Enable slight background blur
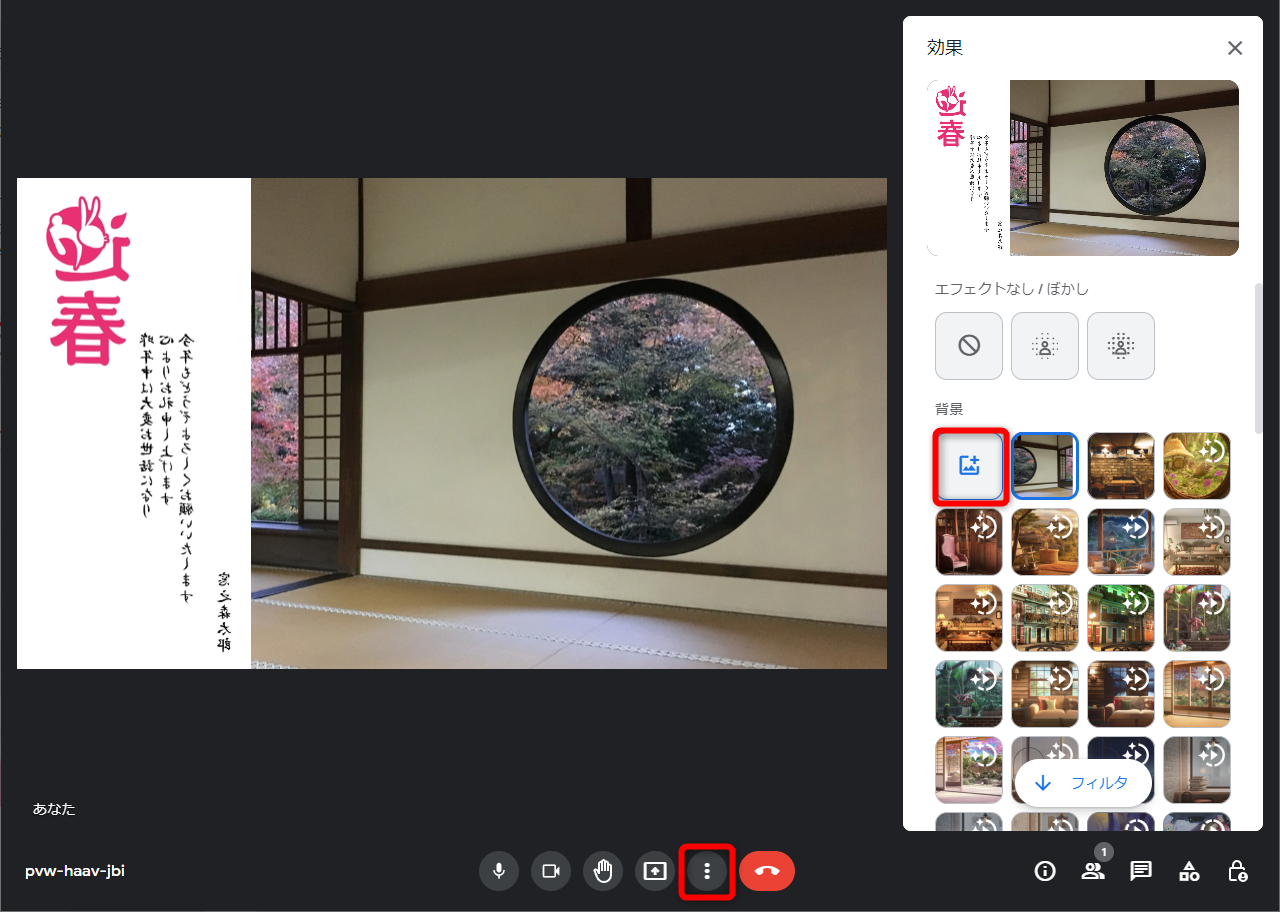This screenshot has width=1280, height=912. tap(1045, 346)
